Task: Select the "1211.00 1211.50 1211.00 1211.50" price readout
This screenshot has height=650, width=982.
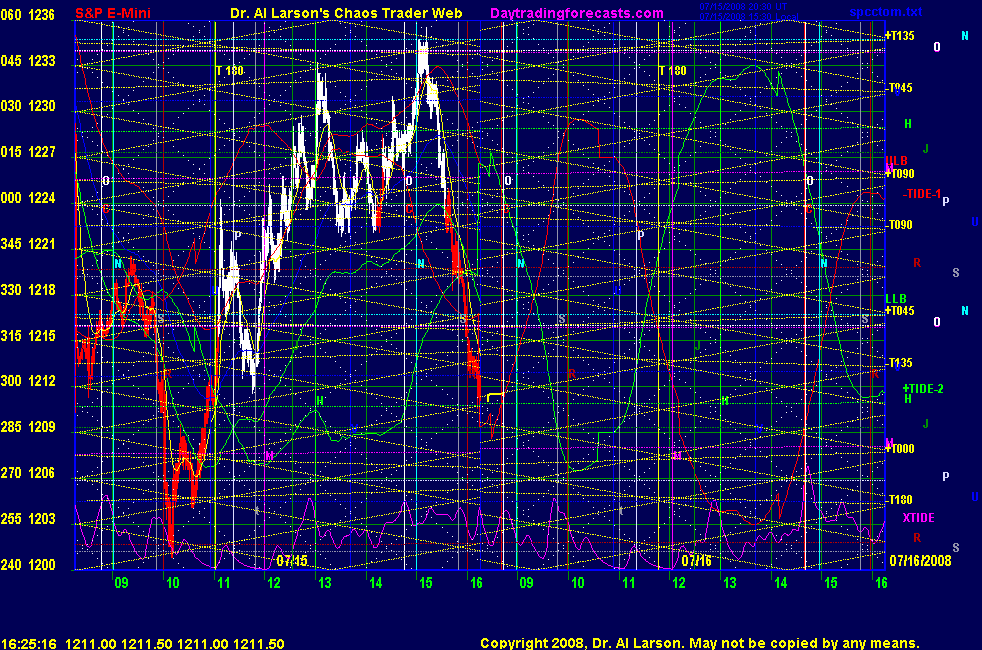Action: (175, 644)
